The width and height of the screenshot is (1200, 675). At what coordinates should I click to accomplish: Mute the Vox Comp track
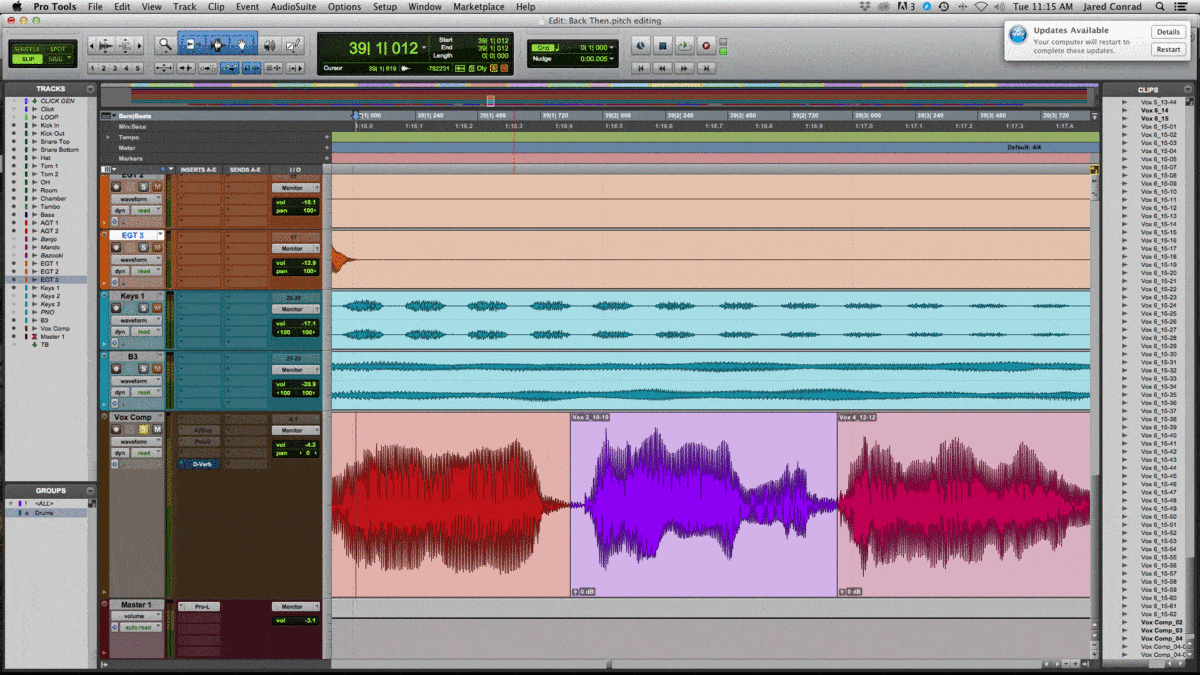157,430
